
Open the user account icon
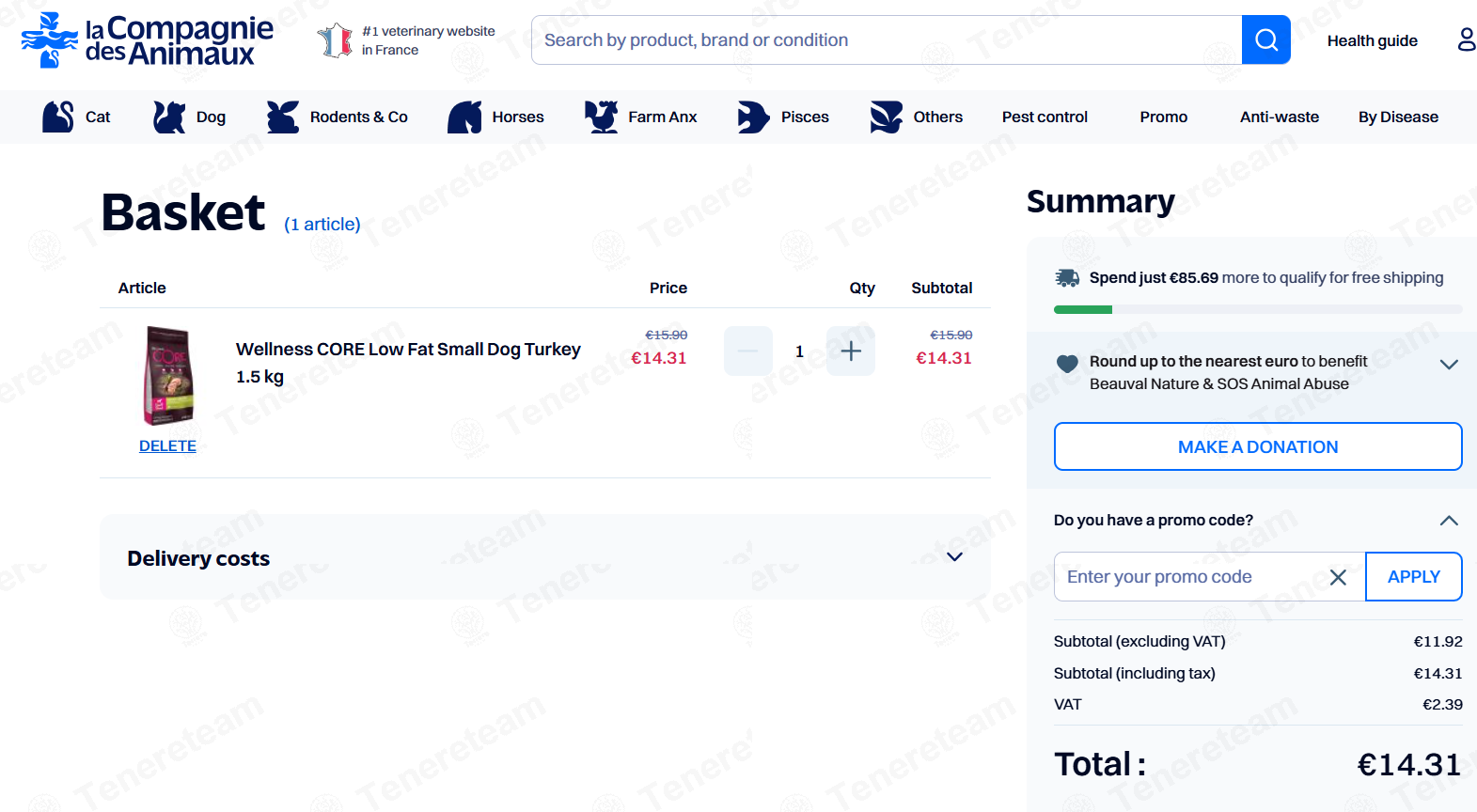(1466, 39)
